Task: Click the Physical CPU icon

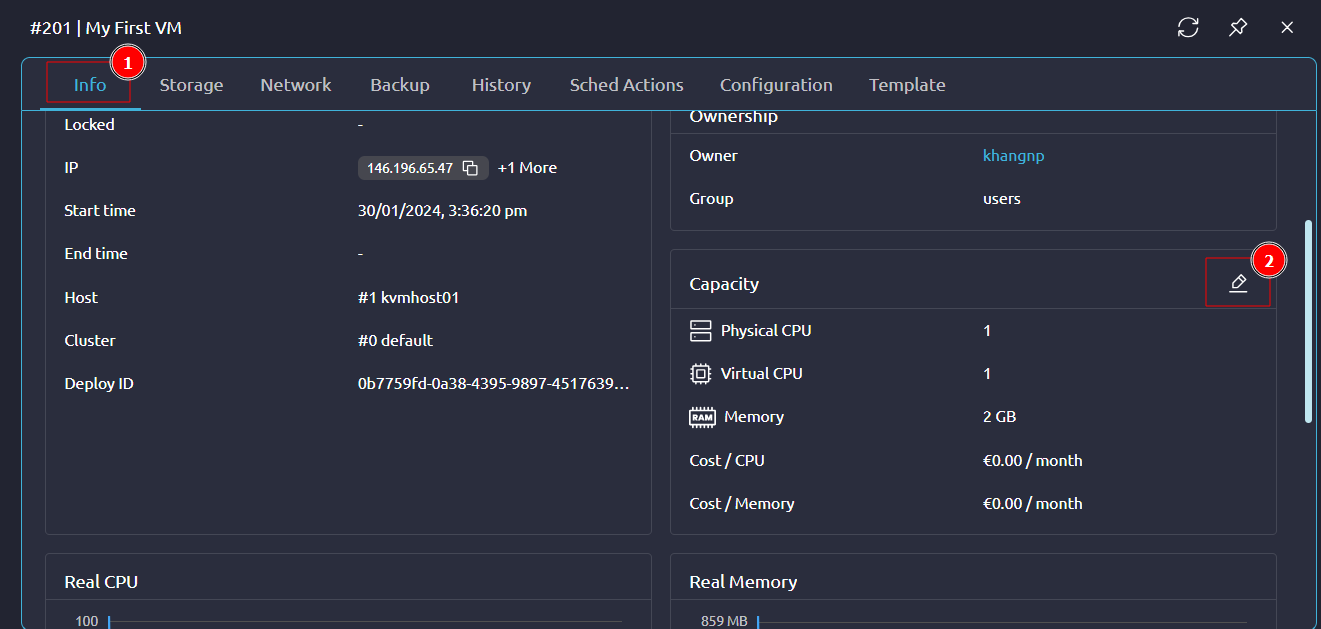Action: [701, 330]
